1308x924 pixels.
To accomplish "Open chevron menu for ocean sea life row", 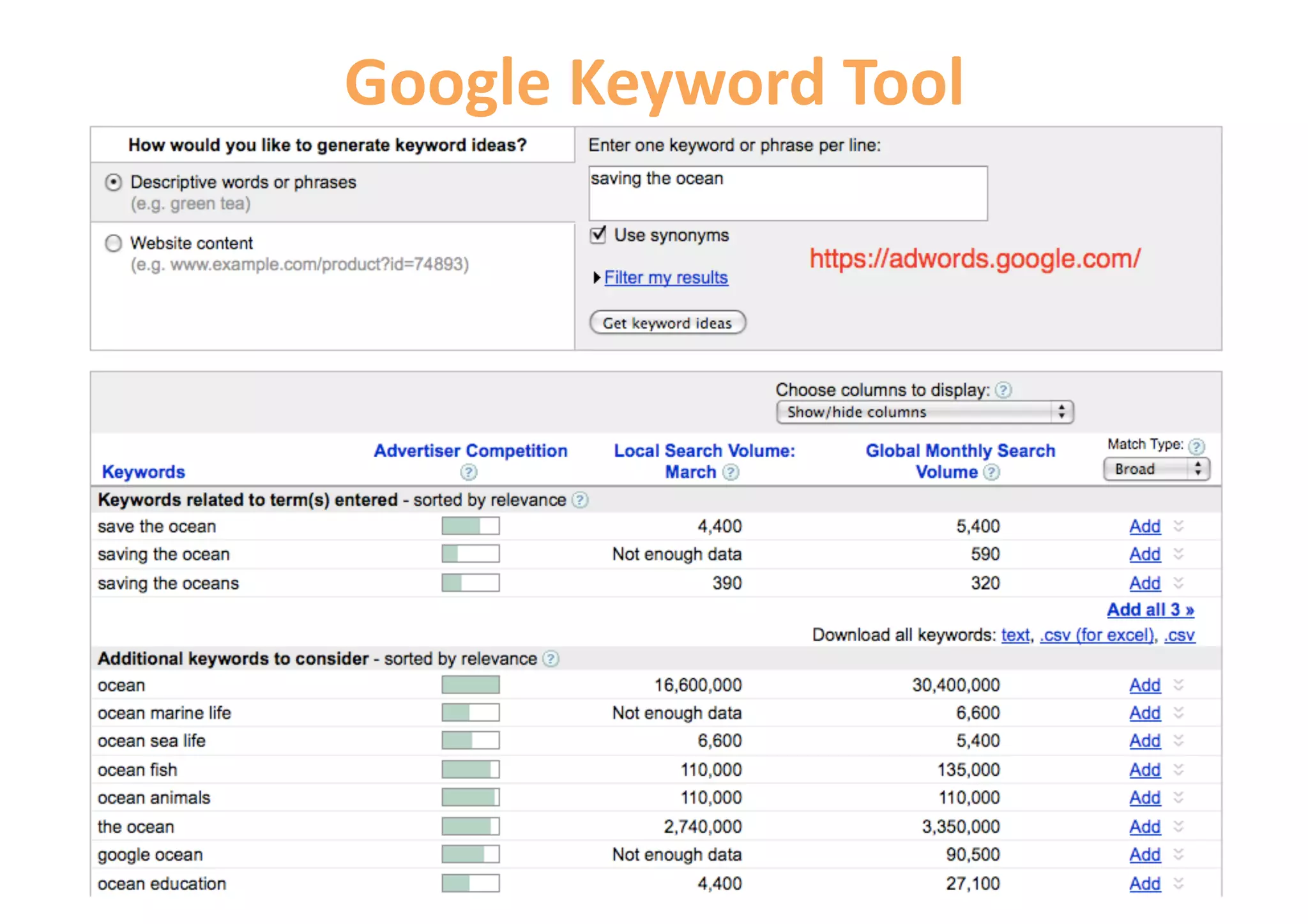I will [1178, 740].
